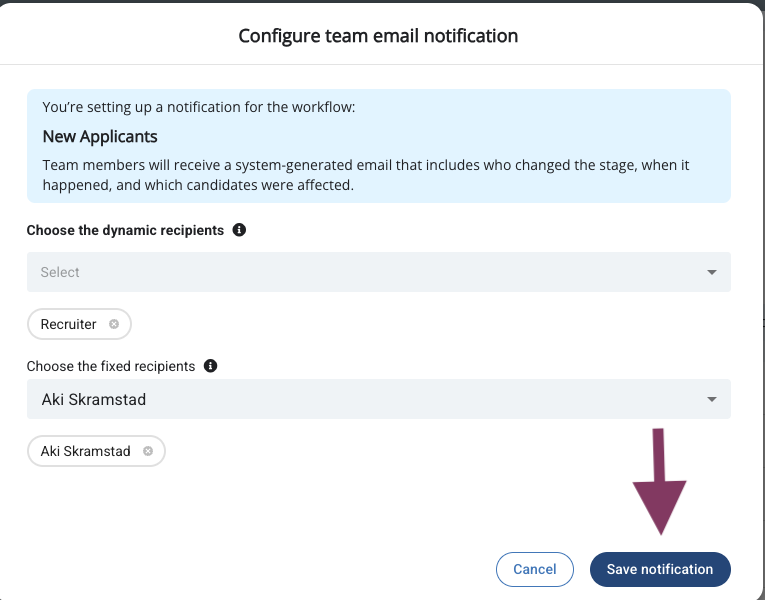Viewport: 765px width, 600px height.
Task: Click the Configure team email notification title
Action: 378,36
